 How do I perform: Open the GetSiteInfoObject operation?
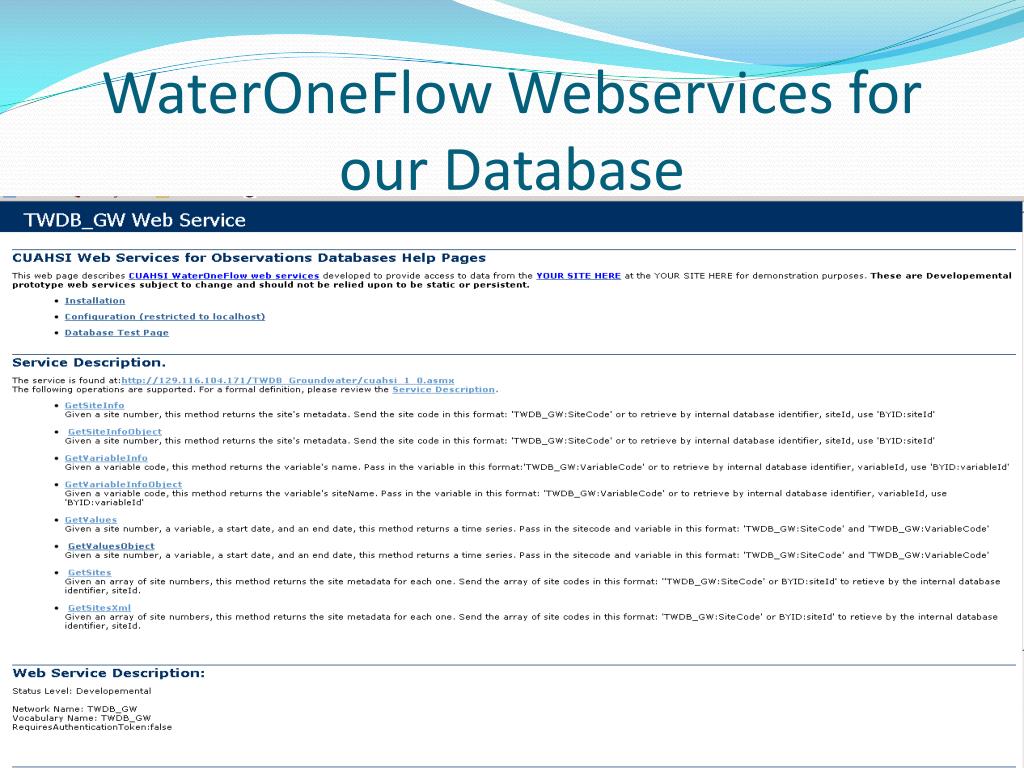[x=114, y=431]
